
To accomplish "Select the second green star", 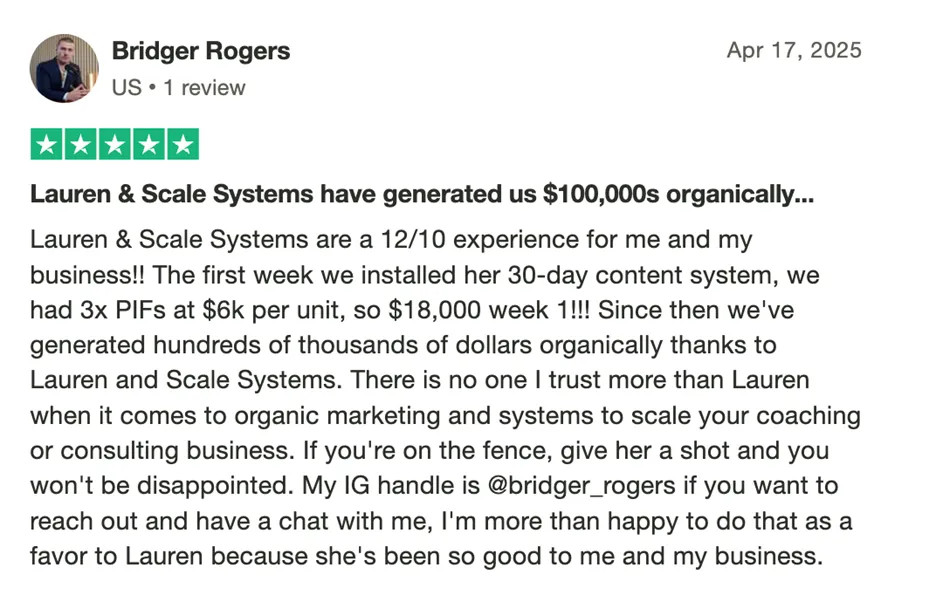I will pos(81,144).
